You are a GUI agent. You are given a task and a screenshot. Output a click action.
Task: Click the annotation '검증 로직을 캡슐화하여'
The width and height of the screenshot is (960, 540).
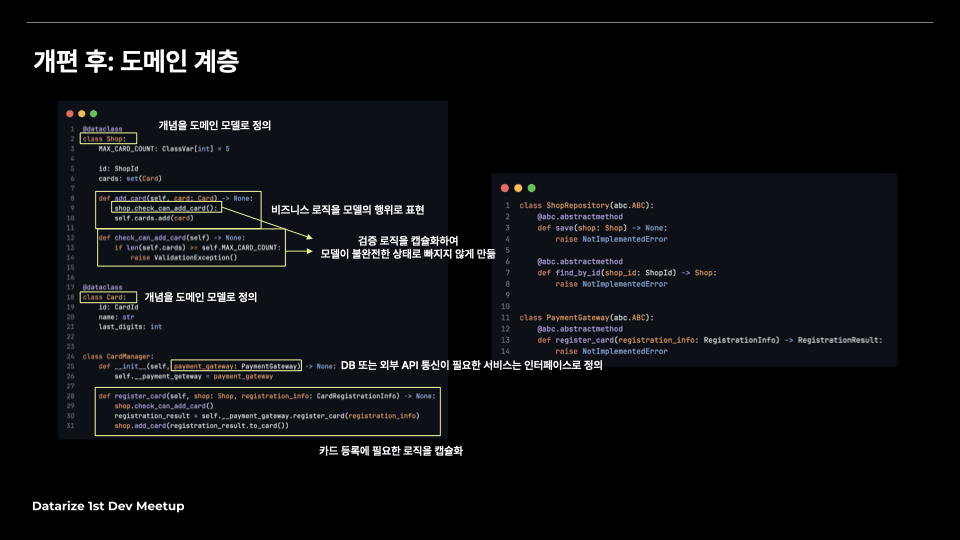[408, 241]
